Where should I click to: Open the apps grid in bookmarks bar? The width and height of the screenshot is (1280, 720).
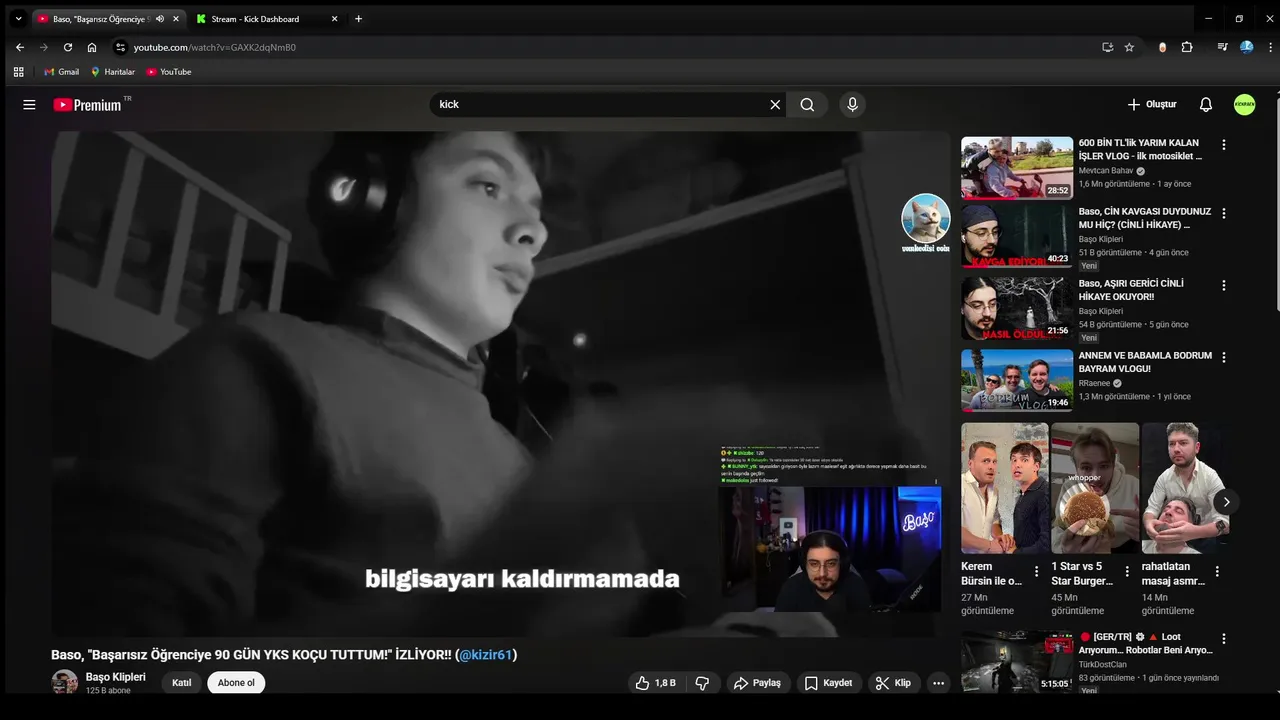tap(18, 72)
